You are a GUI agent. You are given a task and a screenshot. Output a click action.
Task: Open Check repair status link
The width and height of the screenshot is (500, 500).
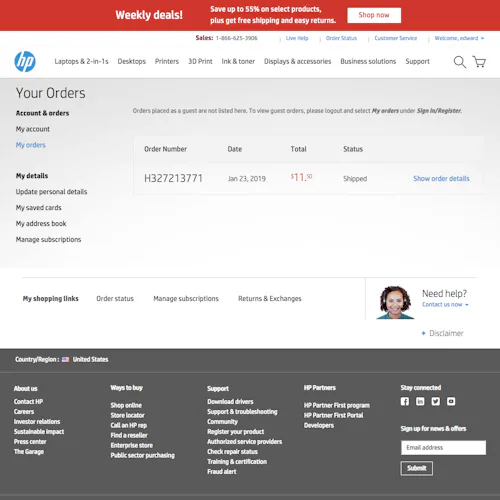pos(232,452)
